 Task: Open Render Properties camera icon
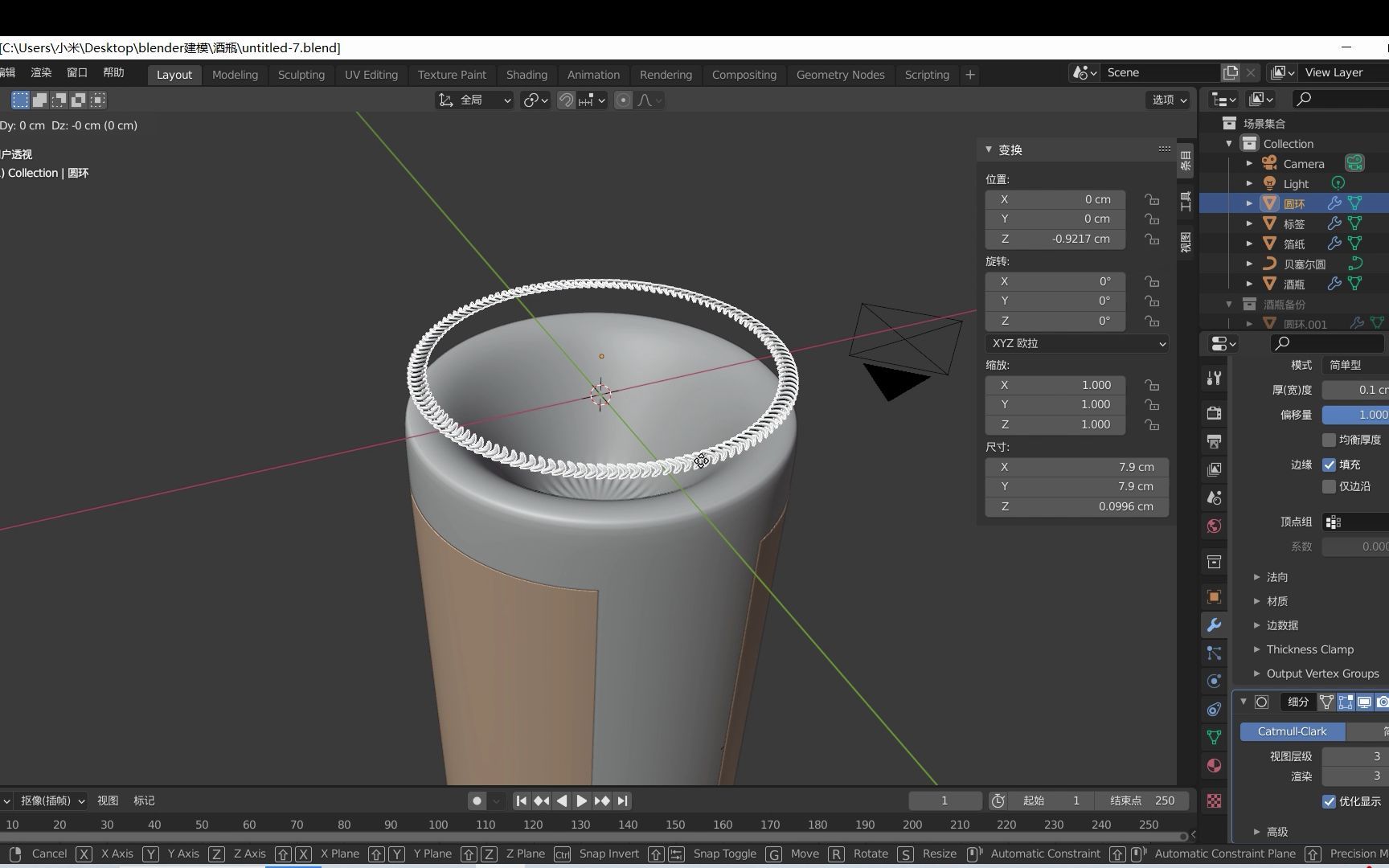(x=1214, y=412)
